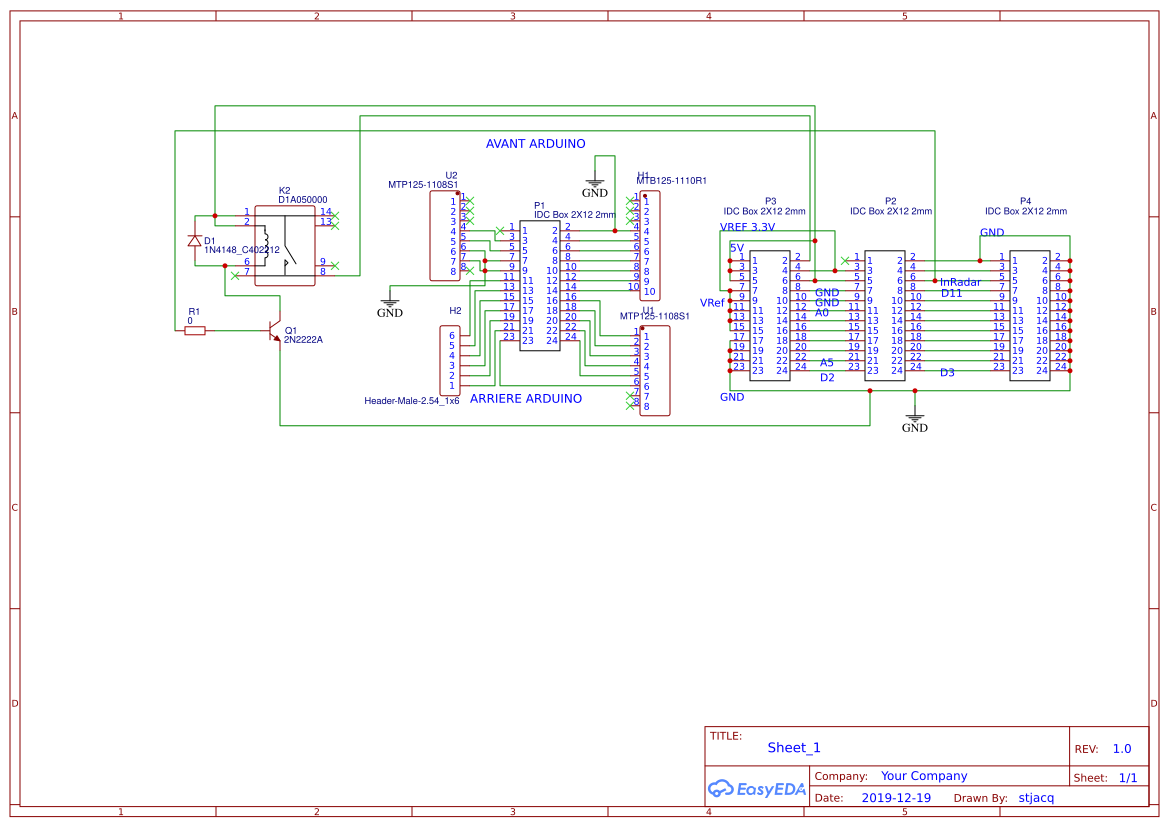Click the resistor R1 symbol
Viewport: 1169px width, 827px height.
click(x=193, y=332)
